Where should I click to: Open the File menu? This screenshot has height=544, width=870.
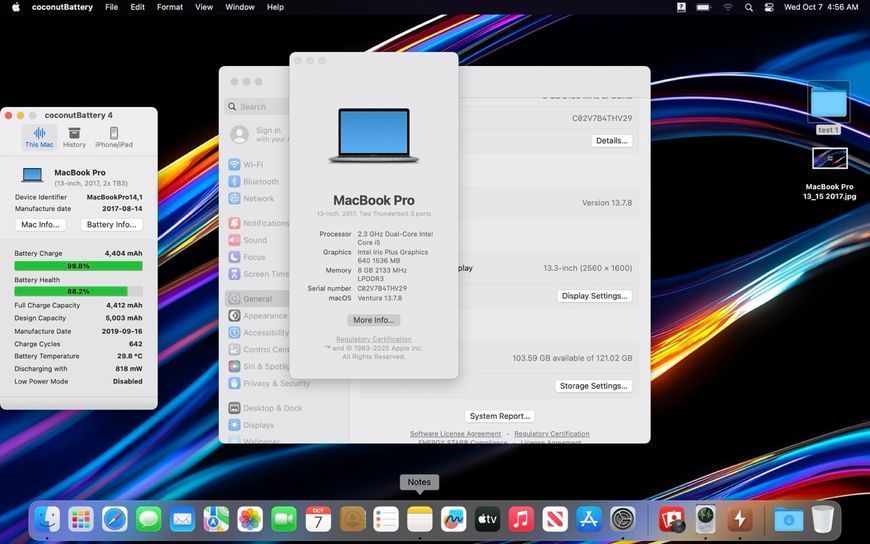(112, 7)
